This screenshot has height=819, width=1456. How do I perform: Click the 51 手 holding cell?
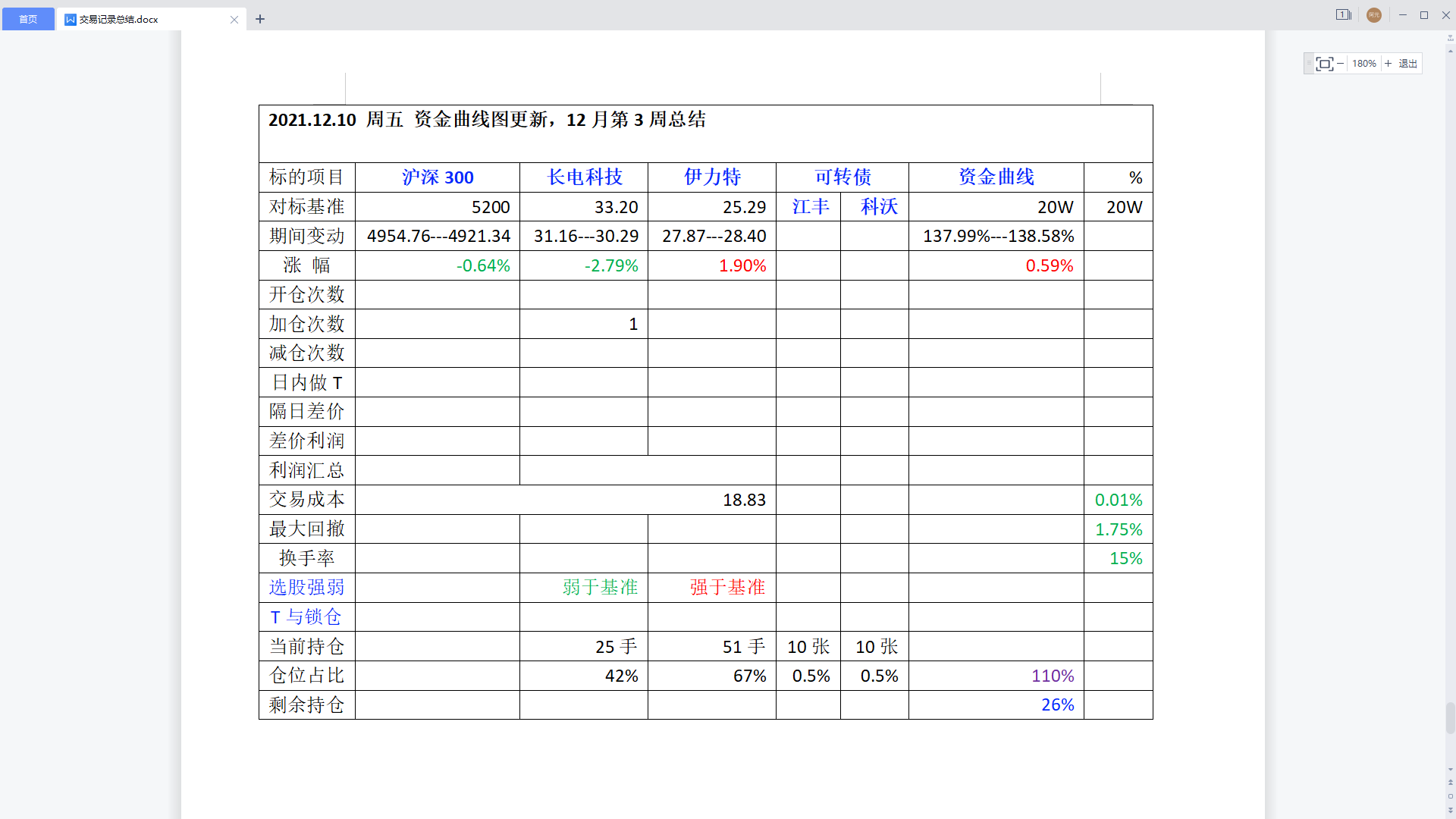(712, 646)
